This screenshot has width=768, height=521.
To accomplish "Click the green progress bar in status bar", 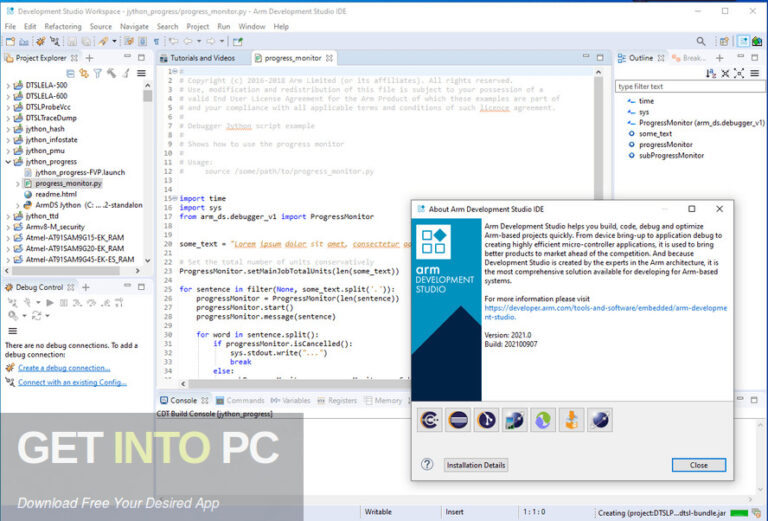I will click(739, 513).
